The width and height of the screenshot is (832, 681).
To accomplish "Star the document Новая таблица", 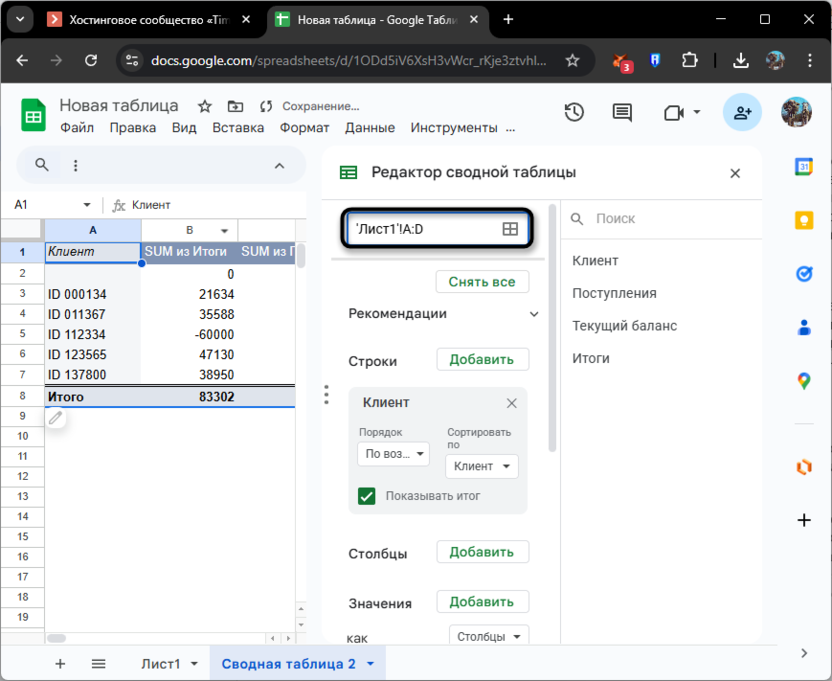I will [205, 106].
